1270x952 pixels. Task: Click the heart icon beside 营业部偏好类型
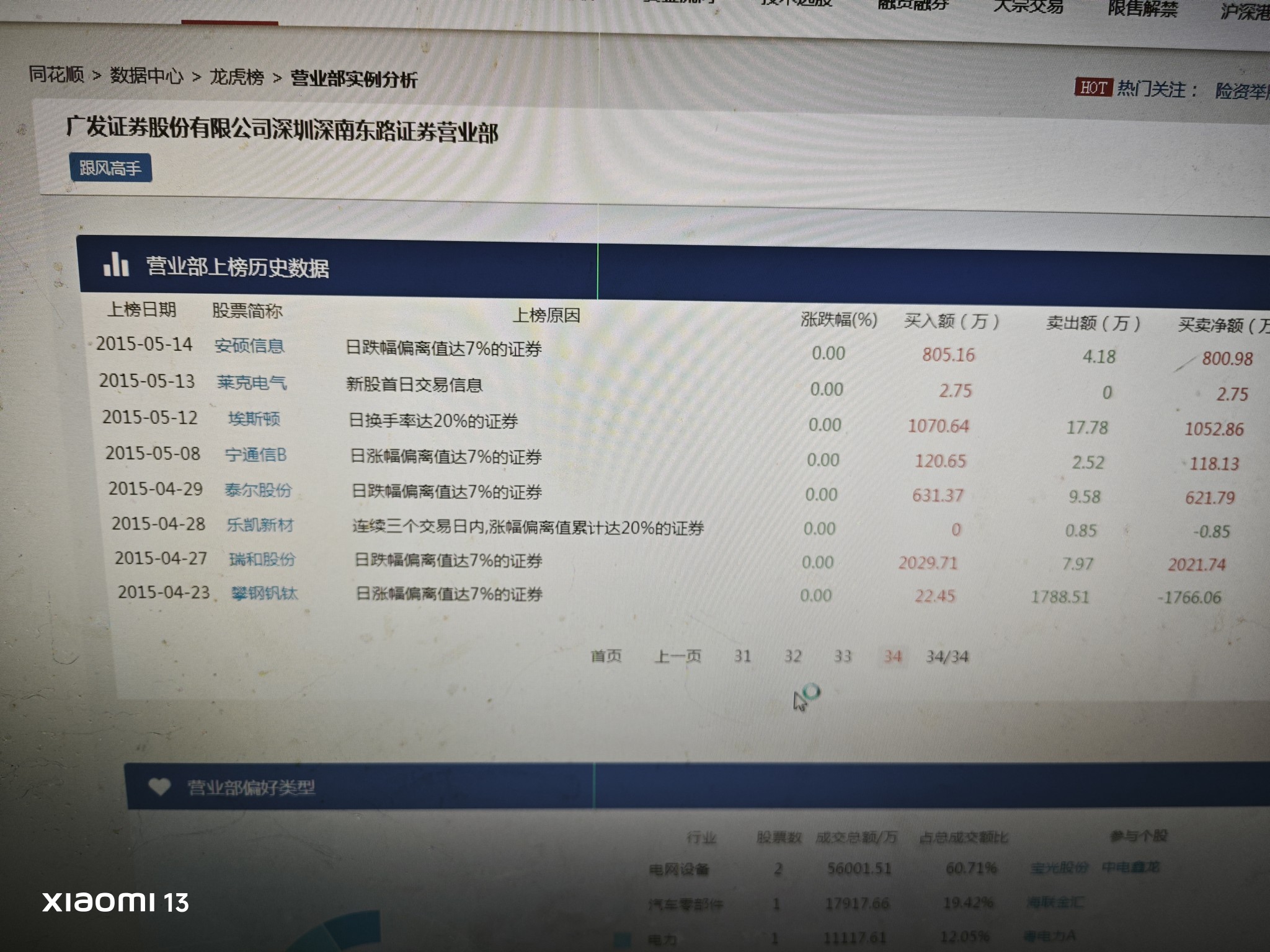click(159, 787)
